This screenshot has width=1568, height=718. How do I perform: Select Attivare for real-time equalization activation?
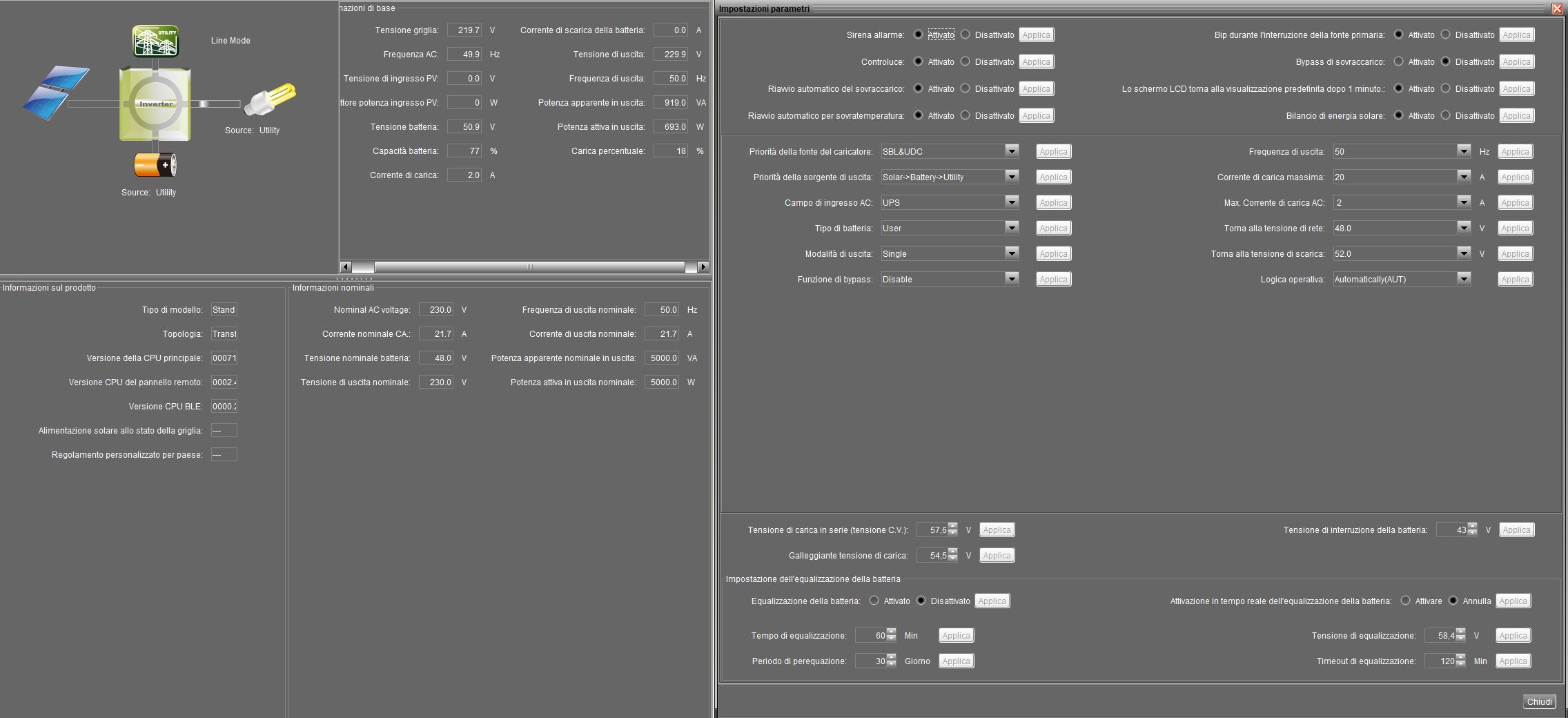(x=1406, y=601)
